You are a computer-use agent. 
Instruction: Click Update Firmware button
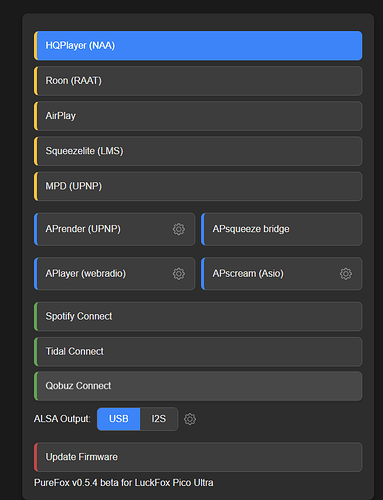[x=198, y=457]
